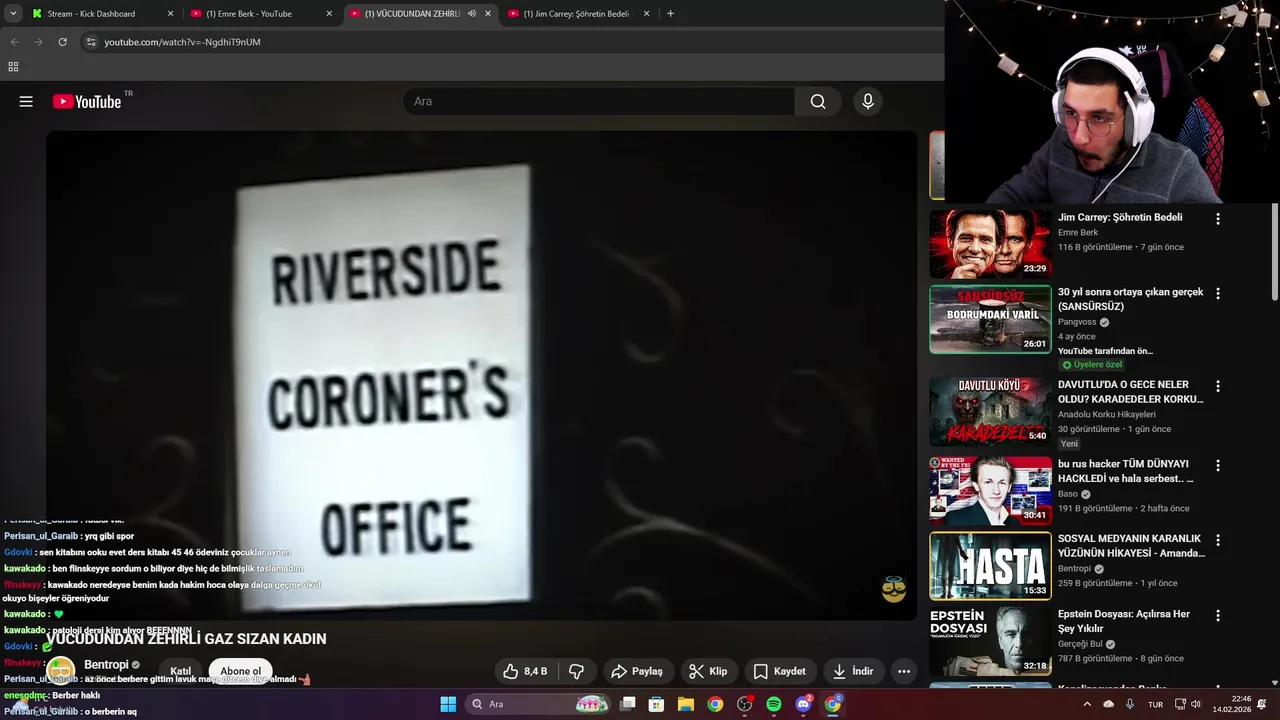Open options for 'bu rus hacker' suggestion

point(1217,466)
